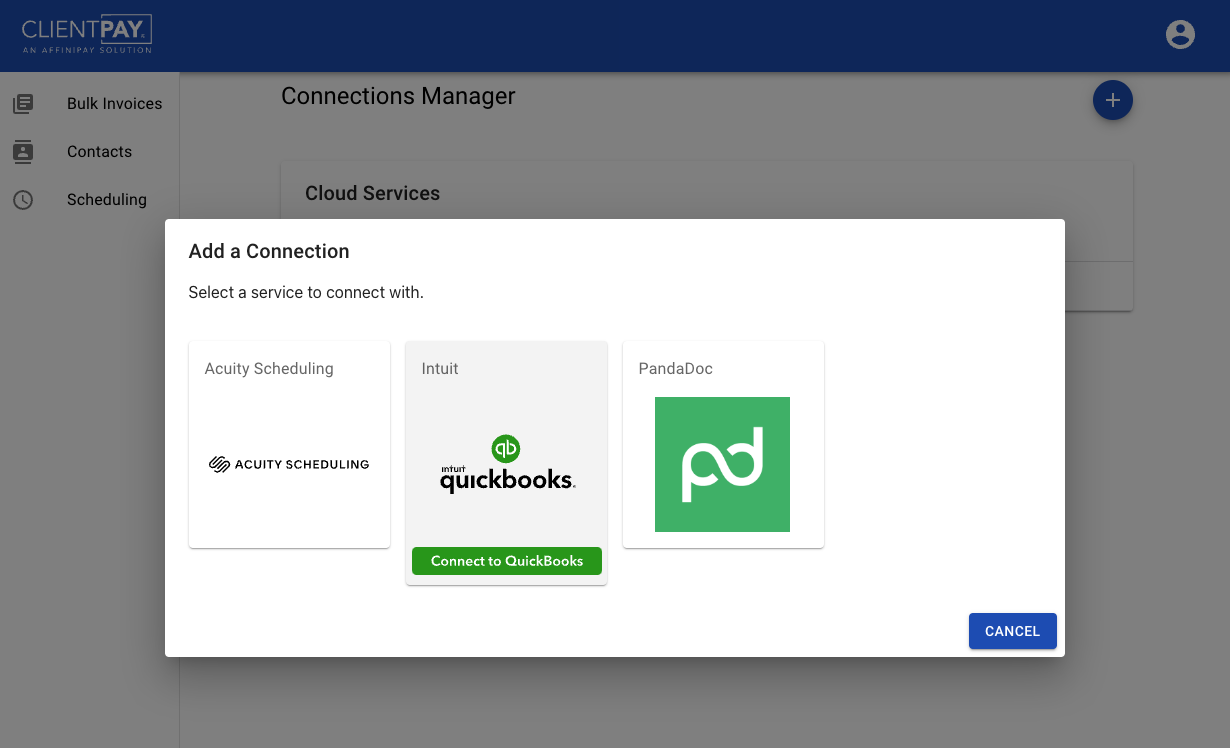
Task: Click the green PandaDoc logo
Action: (x=722, y=464)
